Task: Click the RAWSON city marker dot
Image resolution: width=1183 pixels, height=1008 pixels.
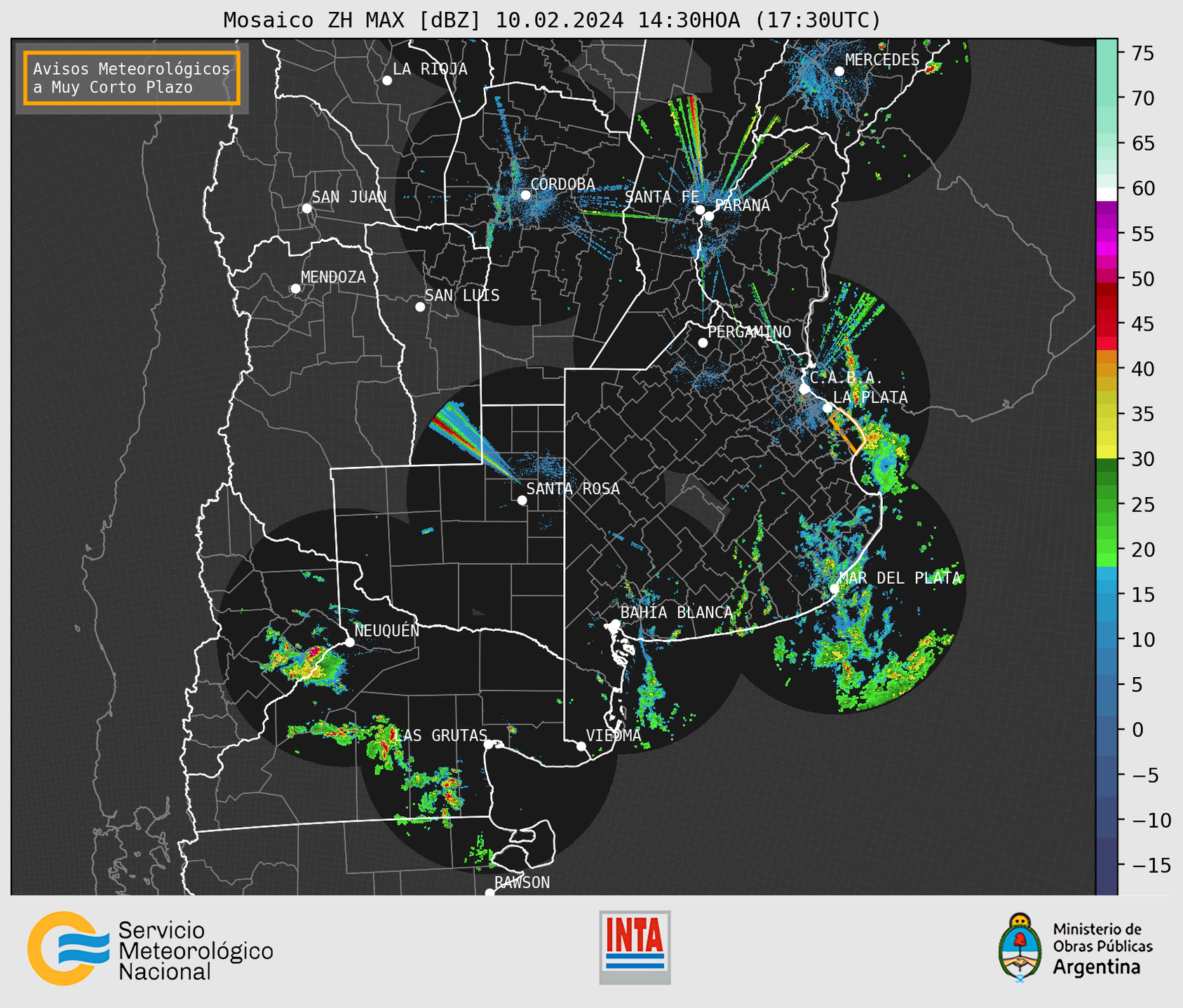Action: [489, 893]
